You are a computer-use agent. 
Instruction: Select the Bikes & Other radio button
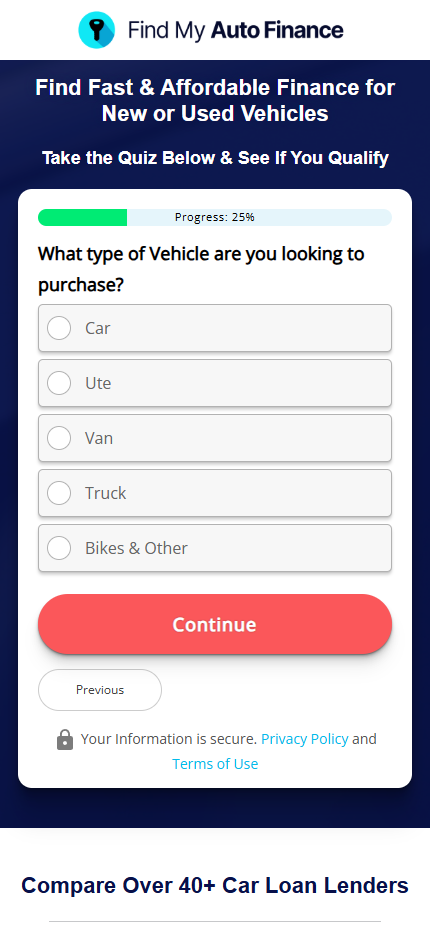pos(59,548)
